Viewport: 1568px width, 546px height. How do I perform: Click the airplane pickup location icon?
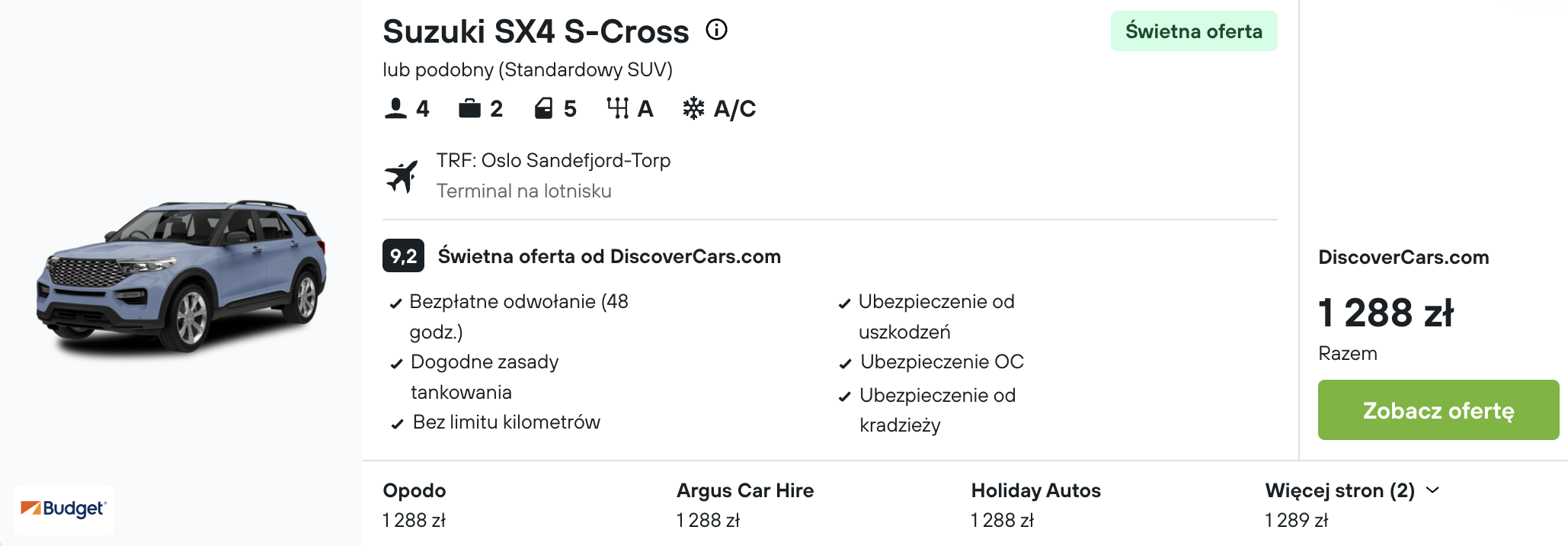[x=402, y=176]
